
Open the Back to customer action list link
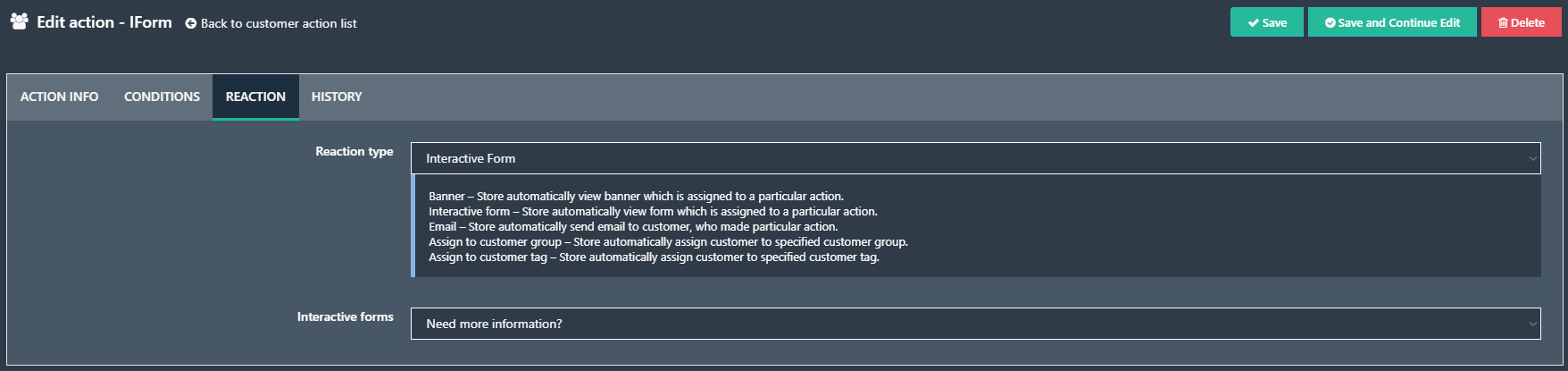271,23
